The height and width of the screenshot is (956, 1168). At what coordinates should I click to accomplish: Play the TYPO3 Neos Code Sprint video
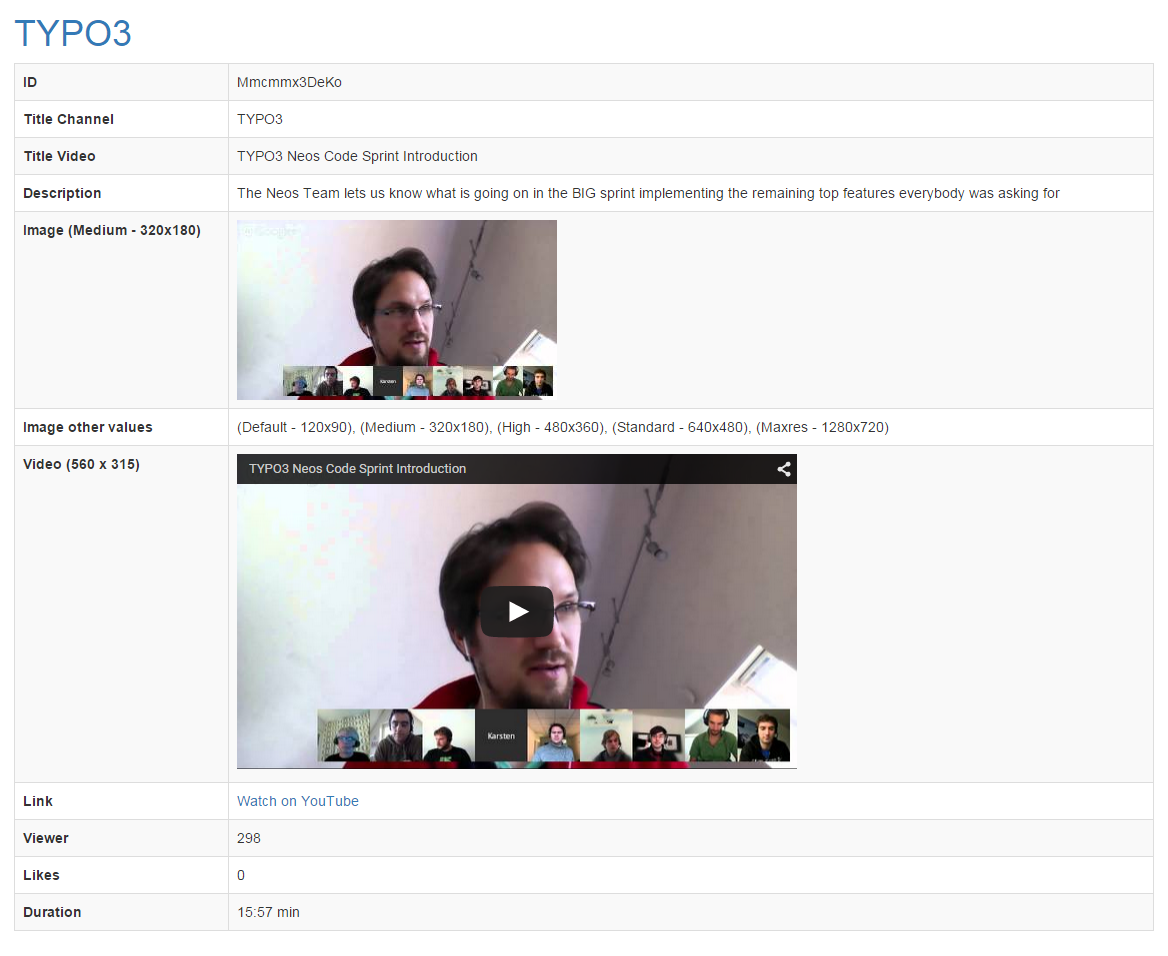click(x=517, y=612)
